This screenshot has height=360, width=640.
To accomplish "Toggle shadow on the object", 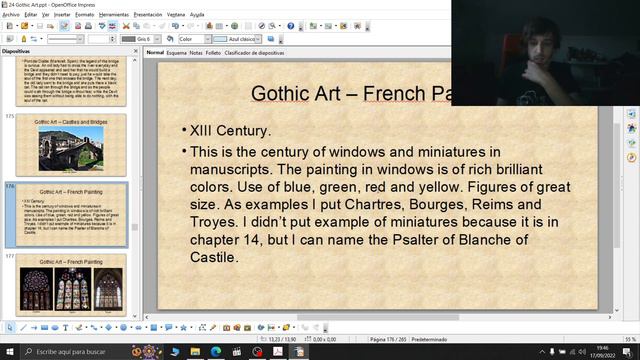I will [x=271, y=39].
